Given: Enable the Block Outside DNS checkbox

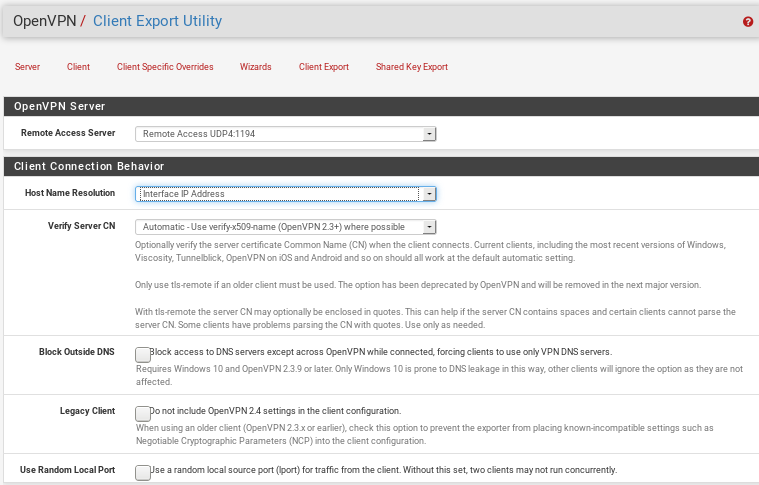Looking at the screenshot, I should 143,355.
